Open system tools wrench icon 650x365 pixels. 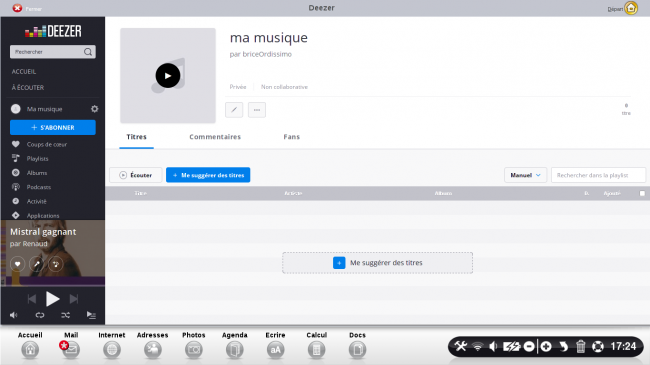(x=461, y=346)
